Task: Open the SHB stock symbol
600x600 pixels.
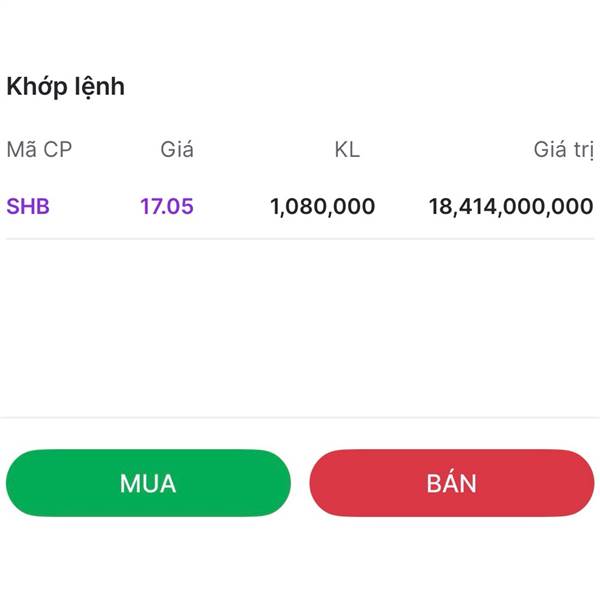Action: (x=28, y=207)
